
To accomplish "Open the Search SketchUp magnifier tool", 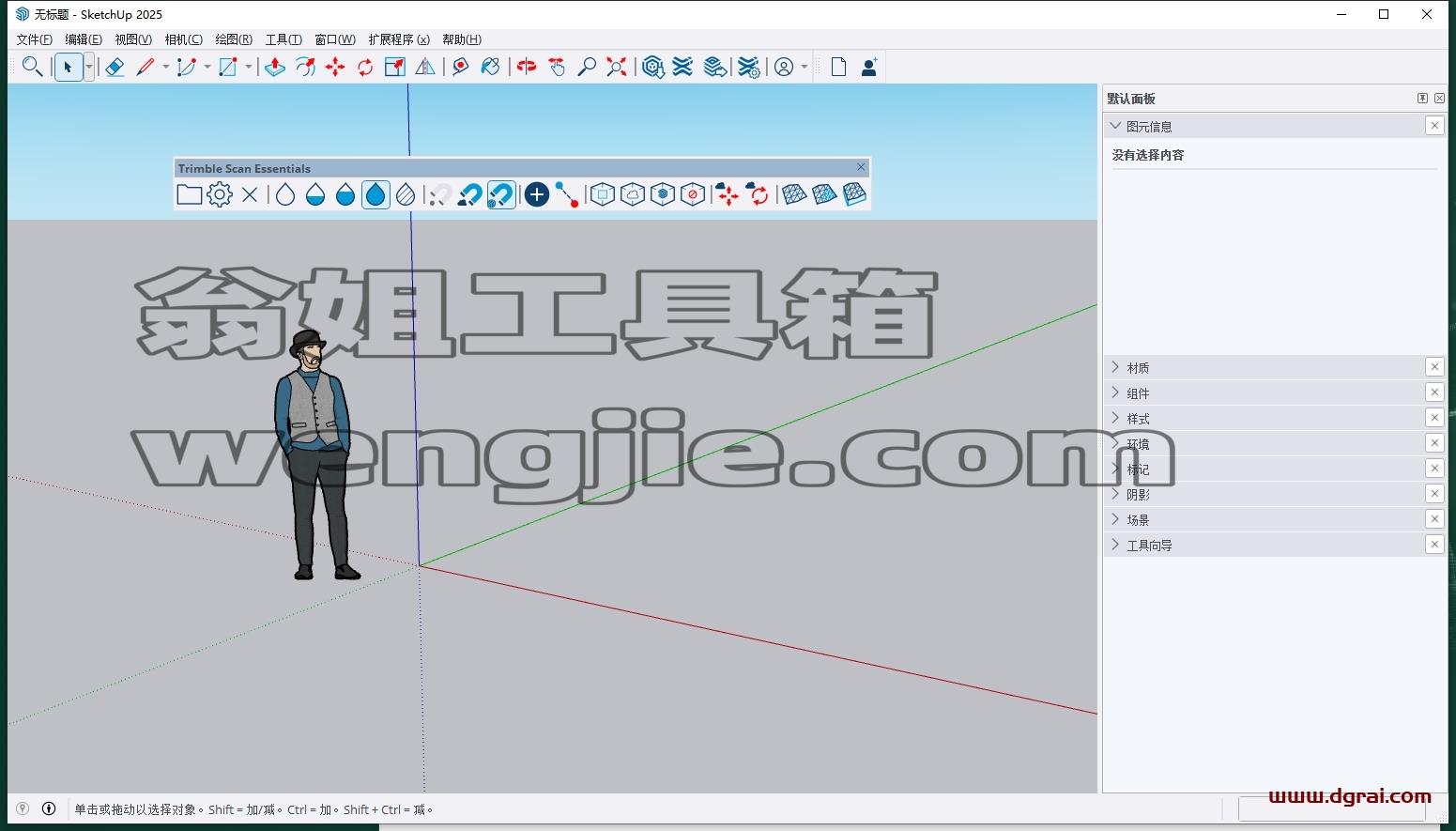I will [32, 67].
